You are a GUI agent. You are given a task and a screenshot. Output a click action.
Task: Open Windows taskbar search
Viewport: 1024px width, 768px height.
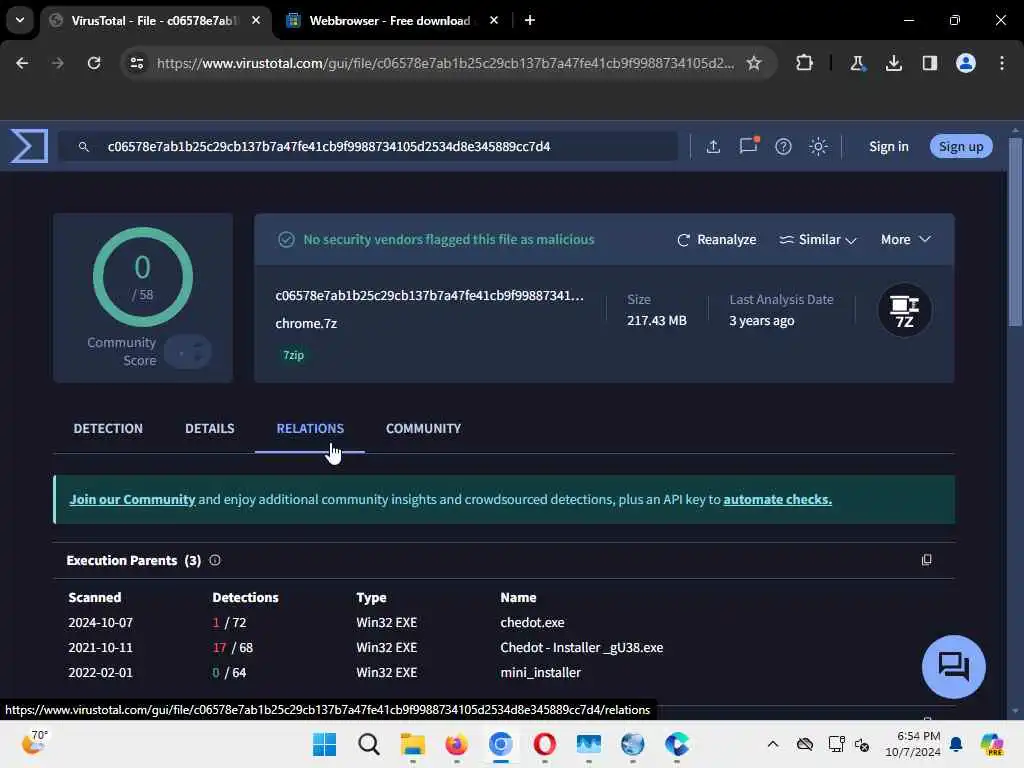368,744
